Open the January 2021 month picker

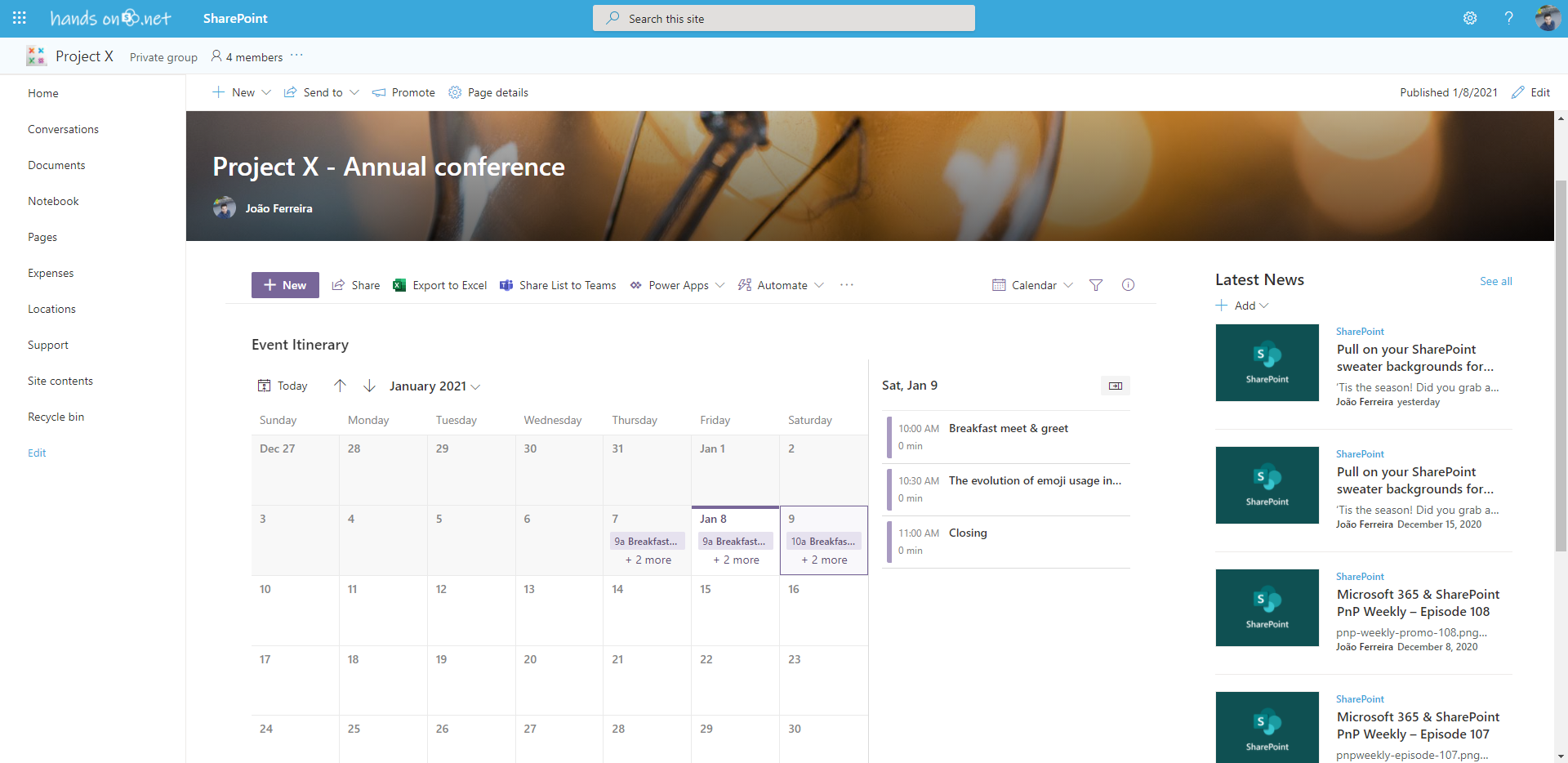click(434, 386)
